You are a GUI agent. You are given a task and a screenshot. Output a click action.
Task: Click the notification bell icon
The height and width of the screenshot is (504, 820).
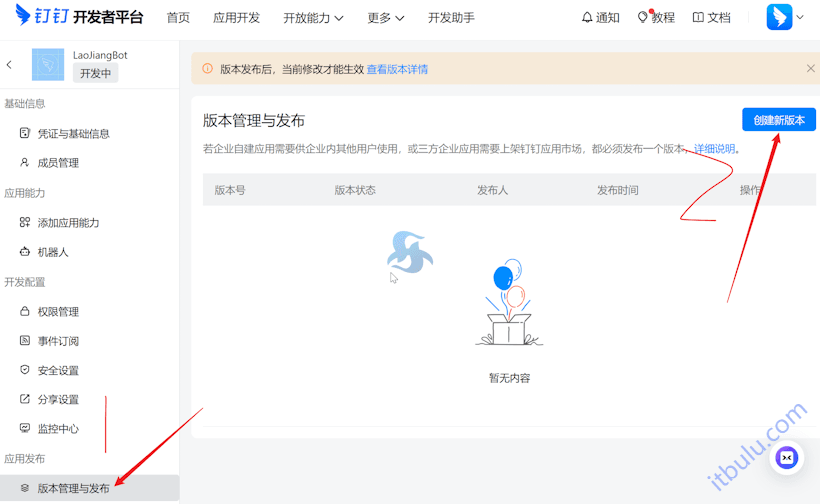[x=587, y=18]
